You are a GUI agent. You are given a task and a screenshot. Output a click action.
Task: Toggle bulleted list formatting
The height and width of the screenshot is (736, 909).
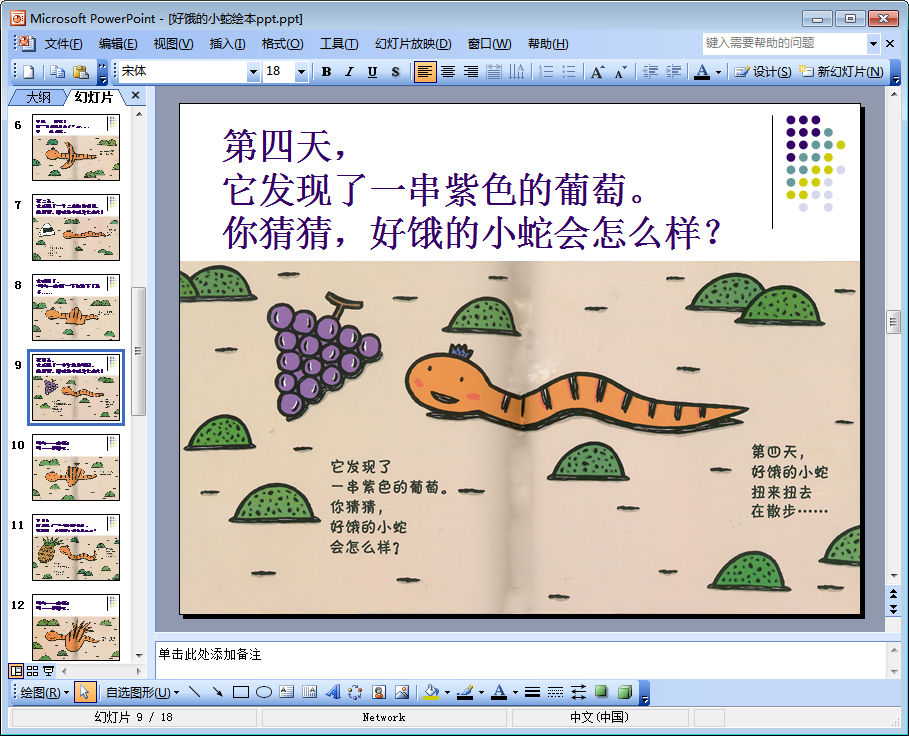tap(569, 72)
